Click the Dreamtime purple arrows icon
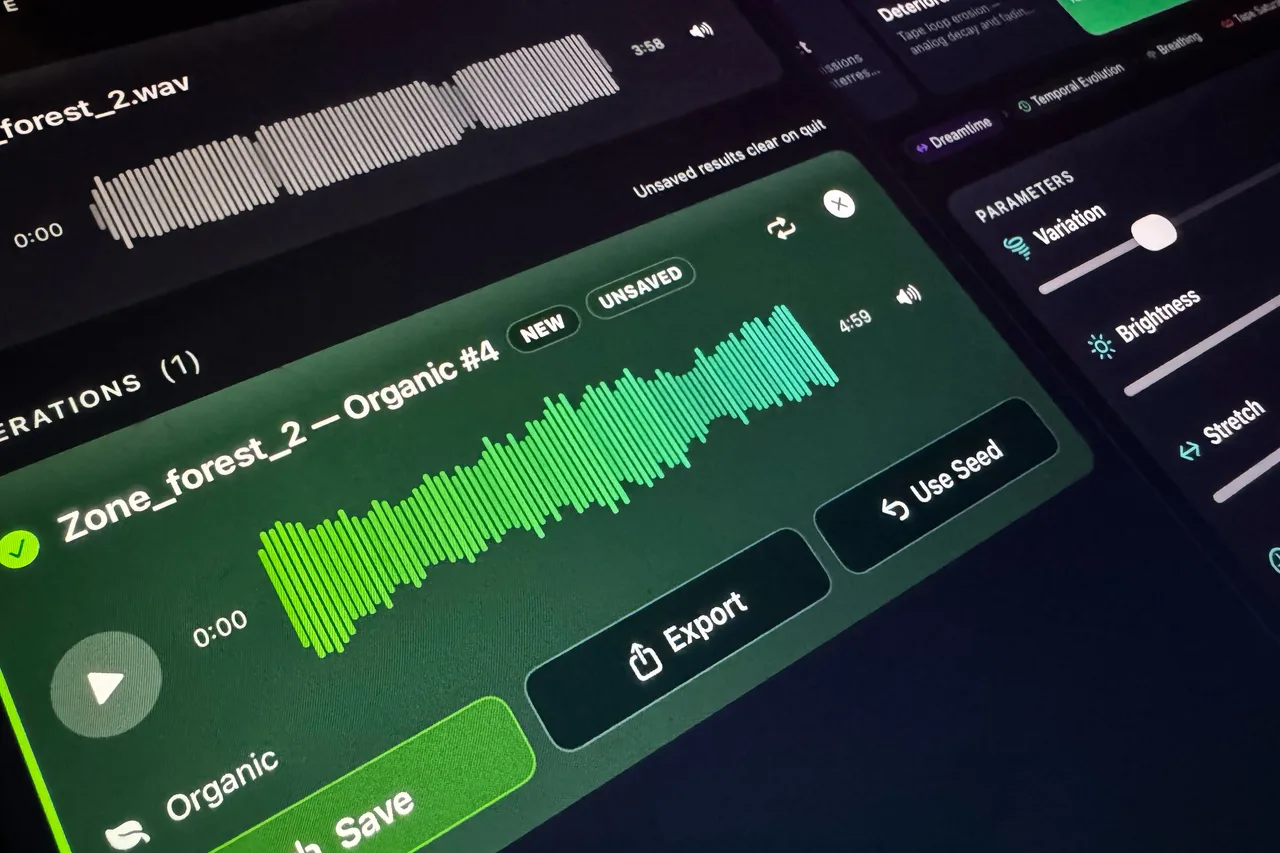Screen dimensions: 1280x853 click(921, 146)
